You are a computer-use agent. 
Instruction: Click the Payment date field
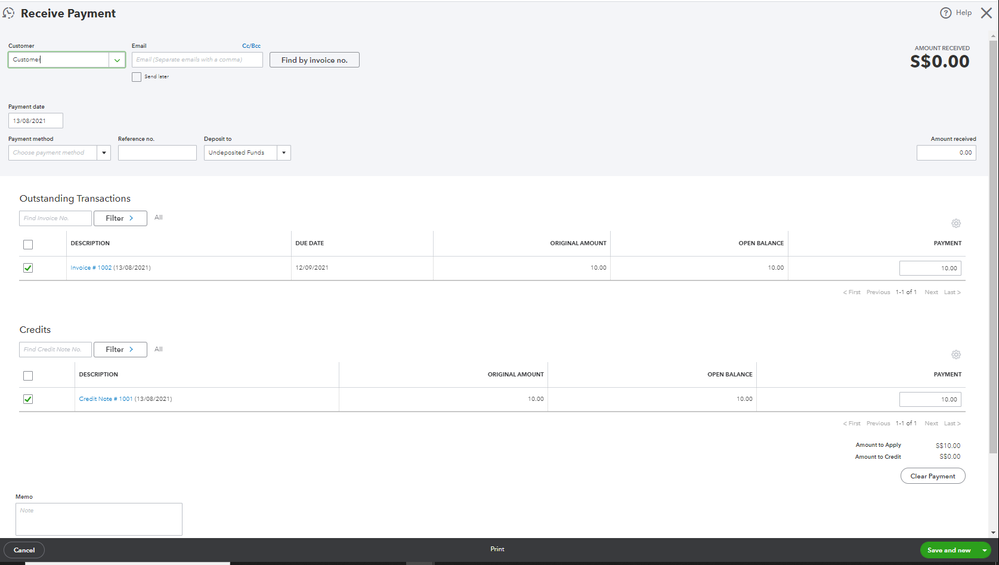point(36,120)
